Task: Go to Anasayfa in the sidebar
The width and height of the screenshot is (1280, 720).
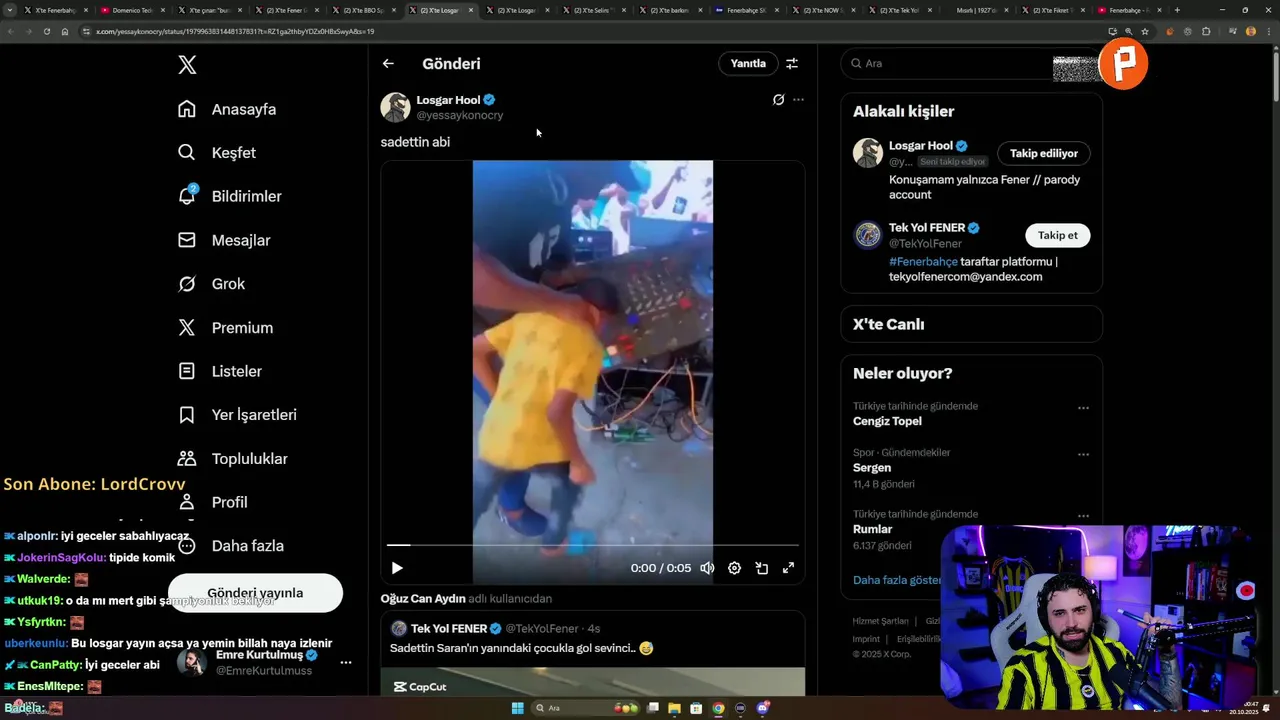Action: [x=227, y=109]
